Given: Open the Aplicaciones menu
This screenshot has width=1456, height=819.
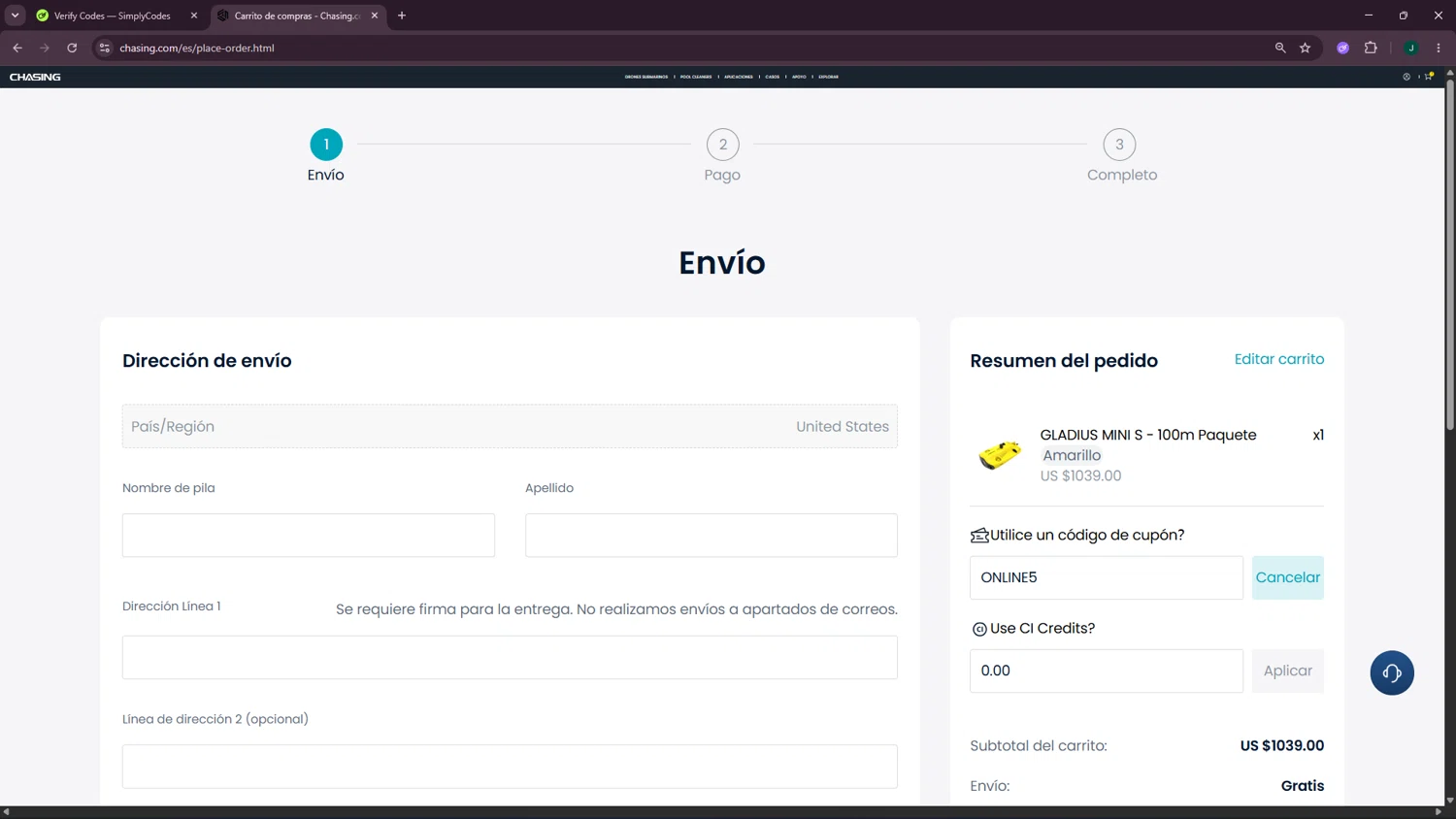Looking at the screenshot, I should pyautogui.click(x=739, y=77).
